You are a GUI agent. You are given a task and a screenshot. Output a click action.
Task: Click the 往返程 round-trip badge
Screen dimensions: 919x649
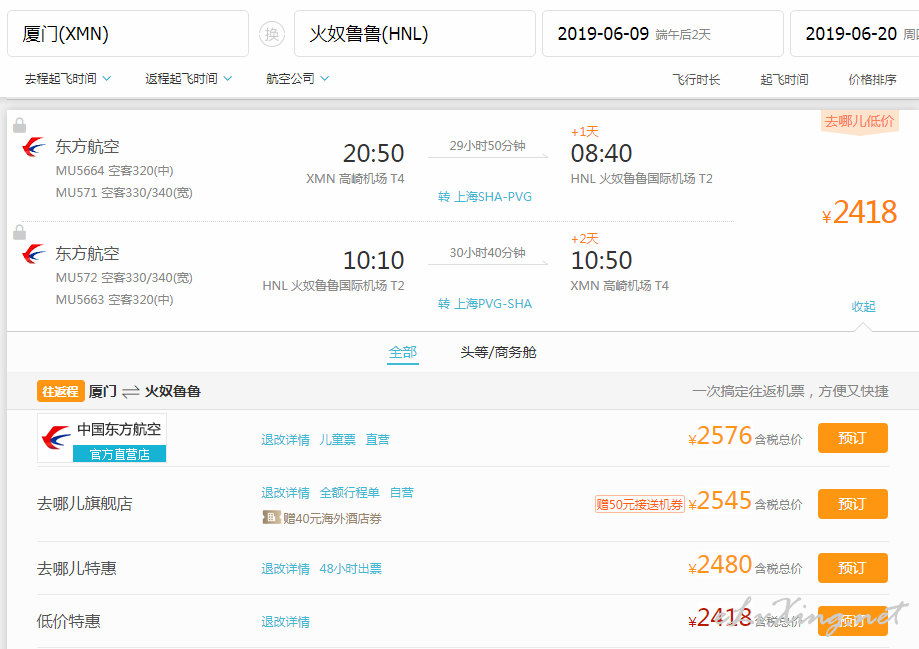(x=61, y=391)
